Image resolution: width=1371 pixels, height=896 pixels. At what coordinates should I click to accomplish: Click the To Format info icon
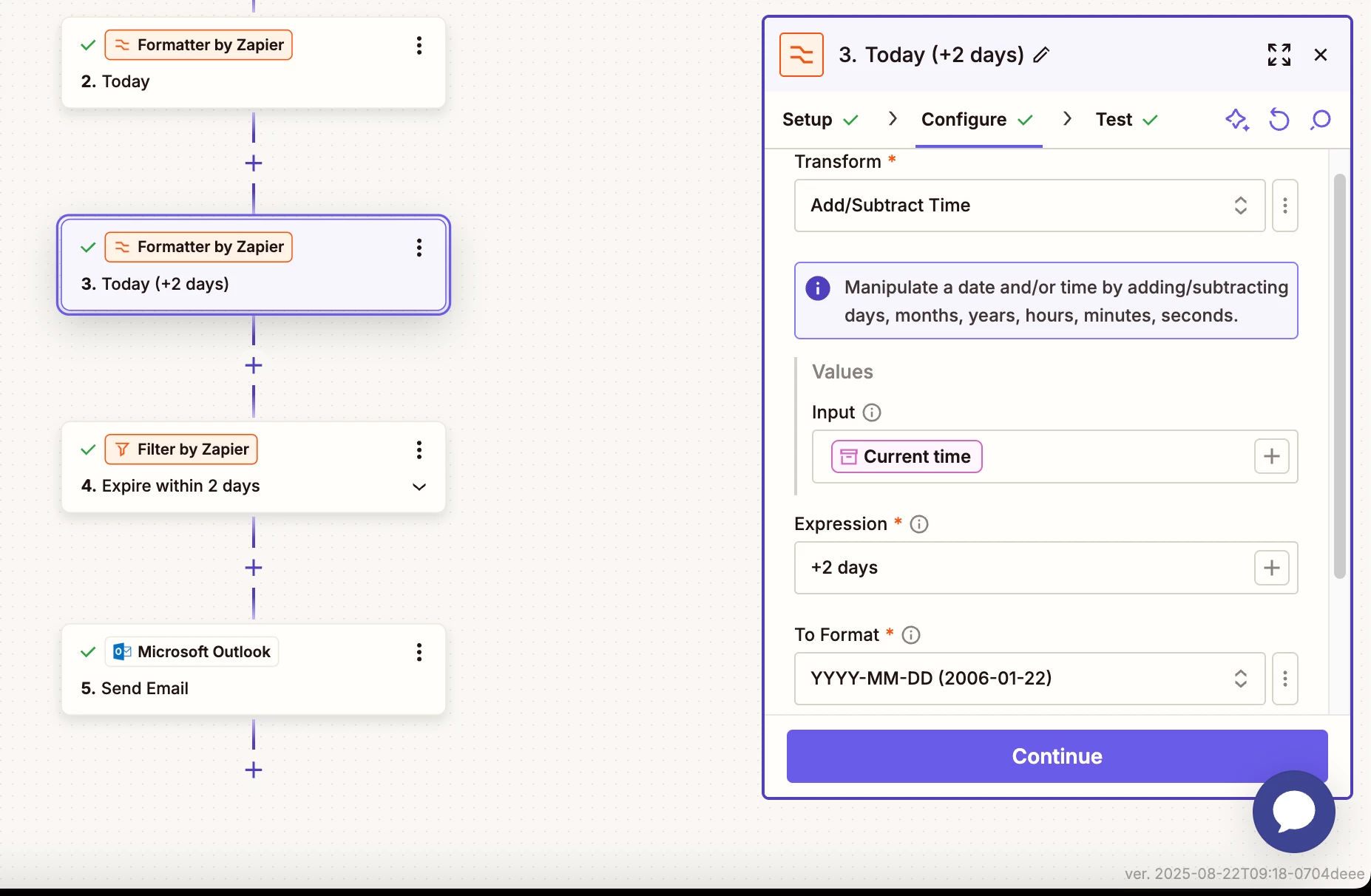pos(911,635)
